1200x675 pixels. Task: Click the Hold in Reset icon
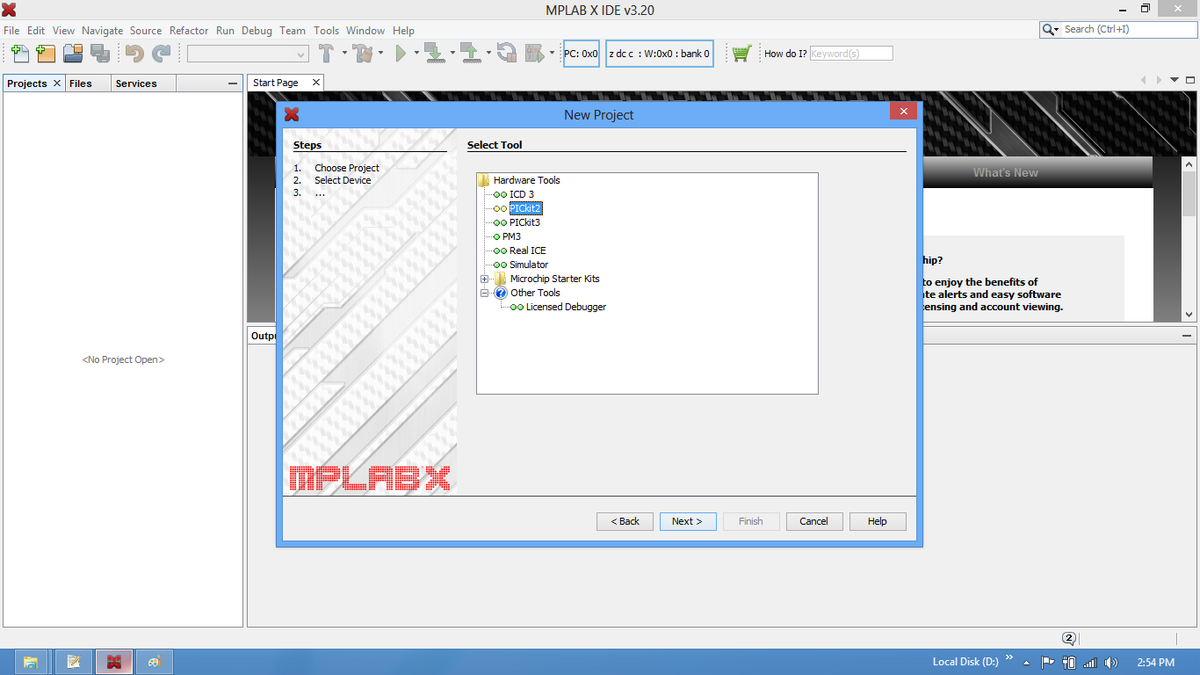[507, 53]
